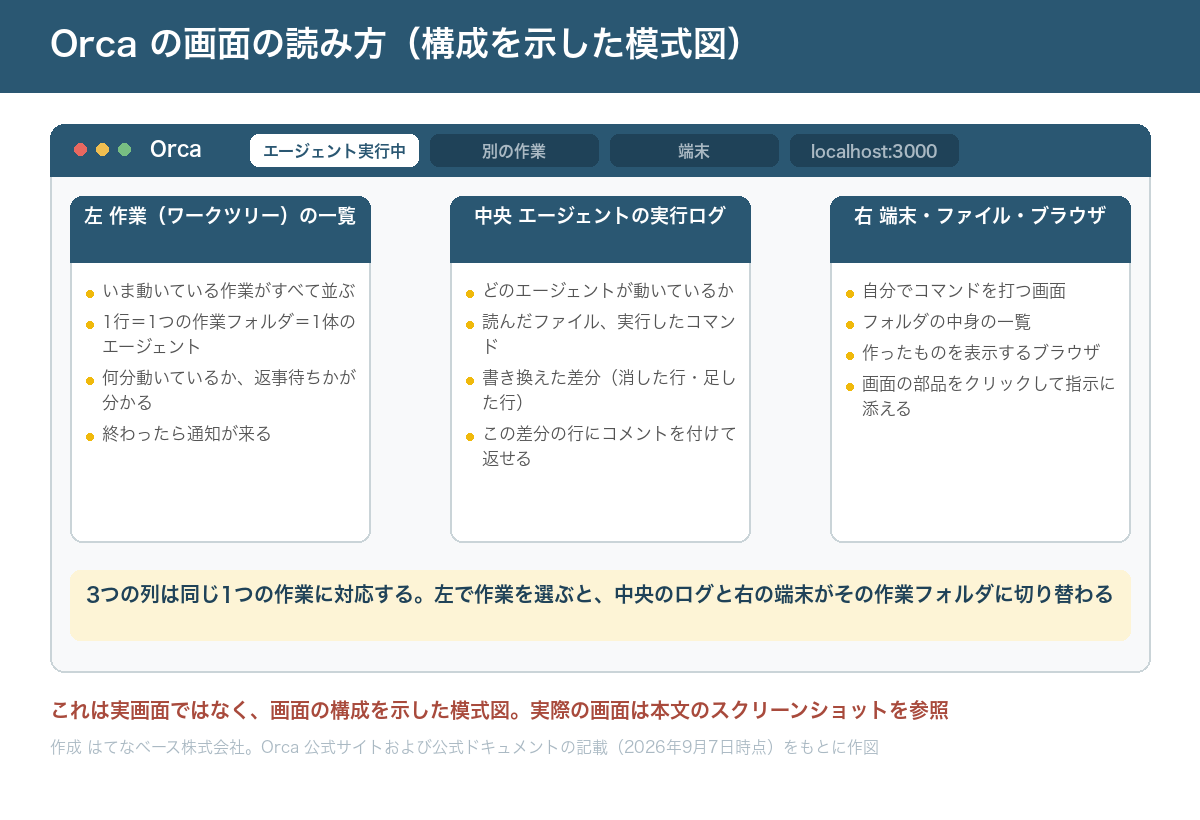The image size is (1200, 820).
Task: Click the Orca app title
Action: point(176,150)
